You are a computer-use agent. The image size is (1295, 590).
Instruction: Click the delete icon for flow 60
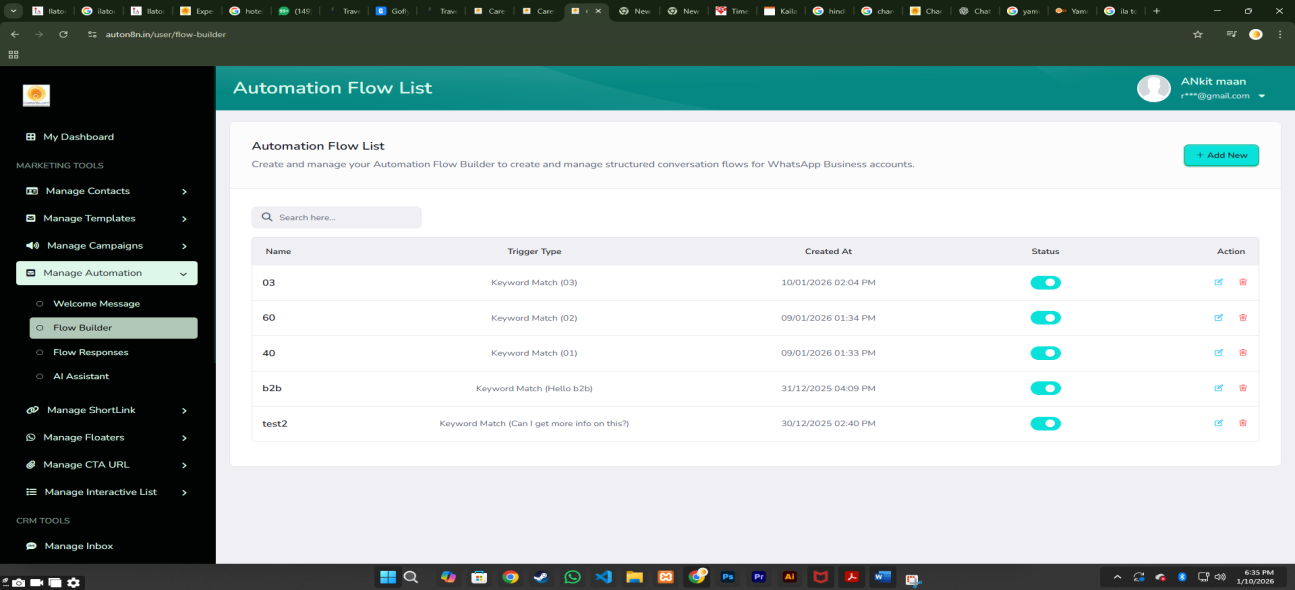tap(1243, 318)
